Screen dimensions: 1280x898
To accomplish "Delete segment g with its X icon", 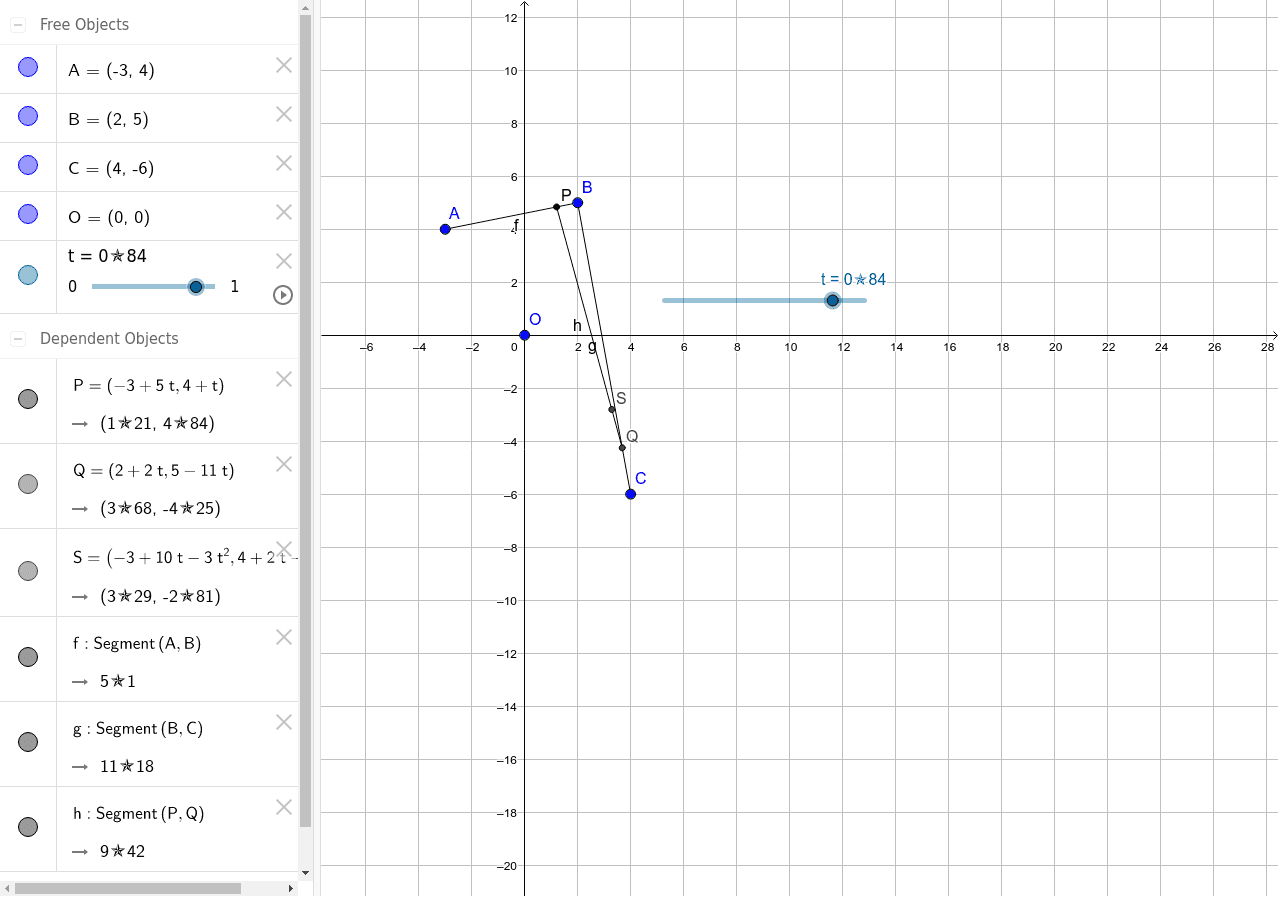I will 283,722.
